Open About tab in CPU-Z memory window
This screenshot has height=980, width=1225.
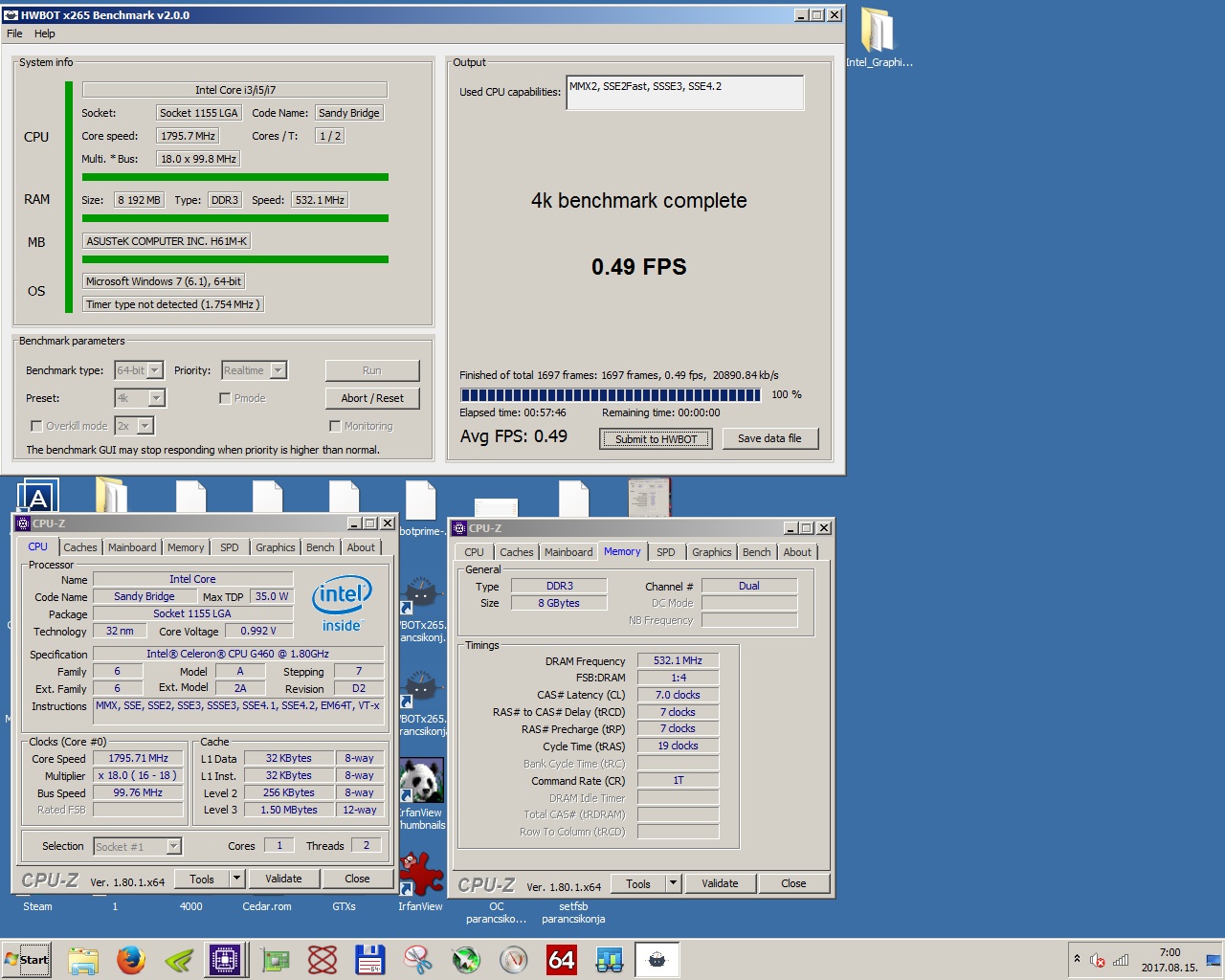[797, 552]
